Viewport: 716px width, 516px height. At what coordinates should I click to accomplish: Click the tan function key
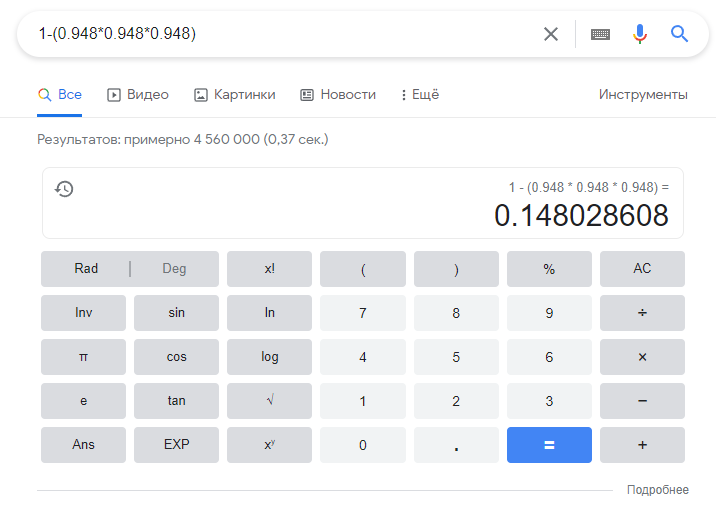[x=176, y=401]
